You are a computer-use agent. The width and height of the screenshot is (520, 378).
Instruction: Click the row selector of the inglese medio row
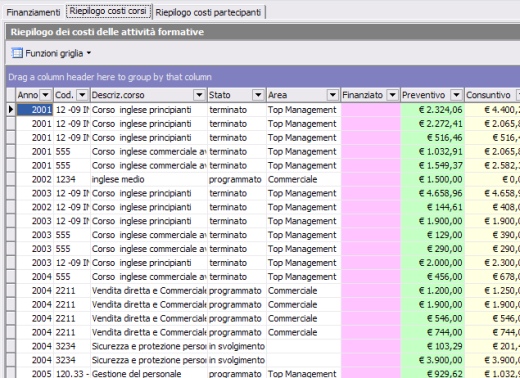tap(11, 179)
